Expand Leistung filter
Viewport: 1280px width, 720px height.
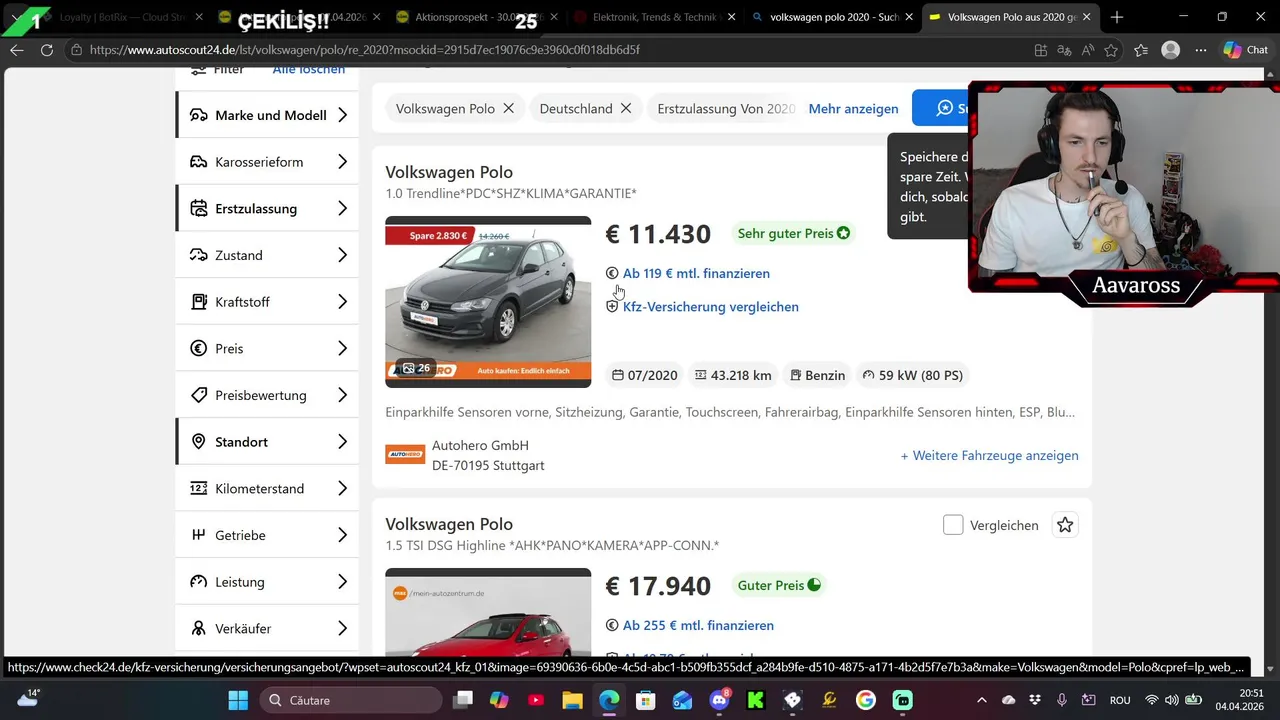click(x=267, y=582)
